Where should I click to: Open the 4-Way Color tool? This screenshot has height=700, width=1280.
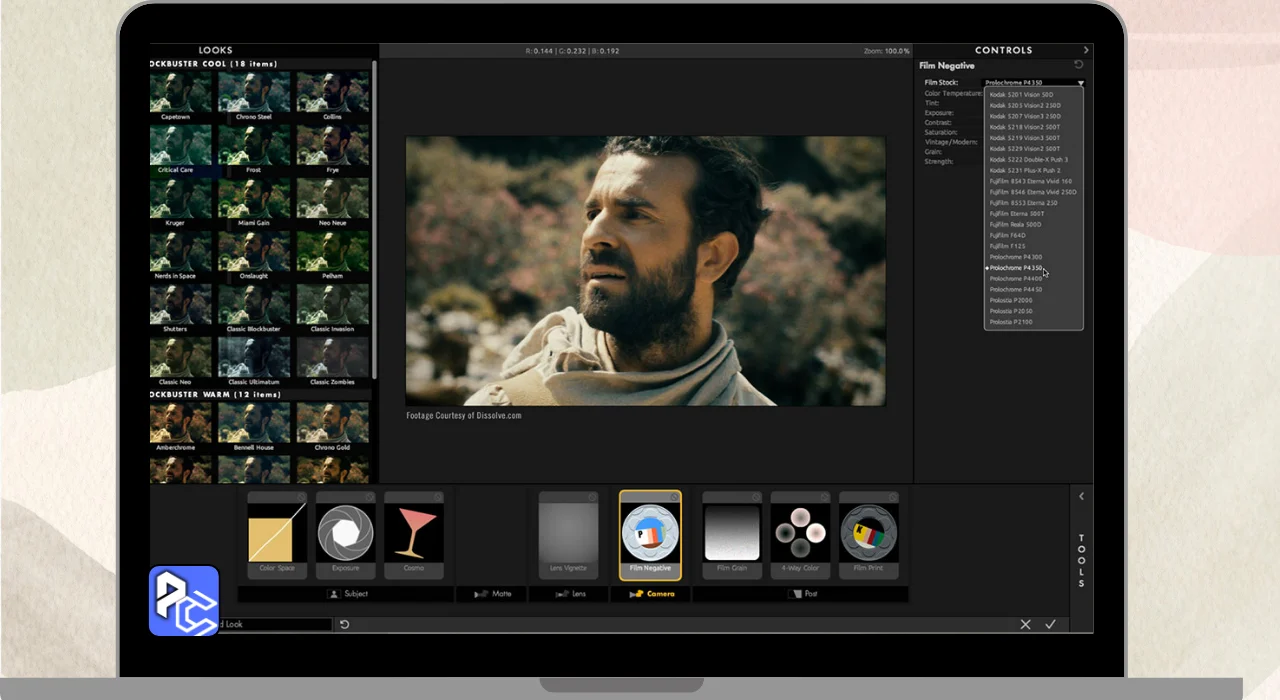(800, 533)
